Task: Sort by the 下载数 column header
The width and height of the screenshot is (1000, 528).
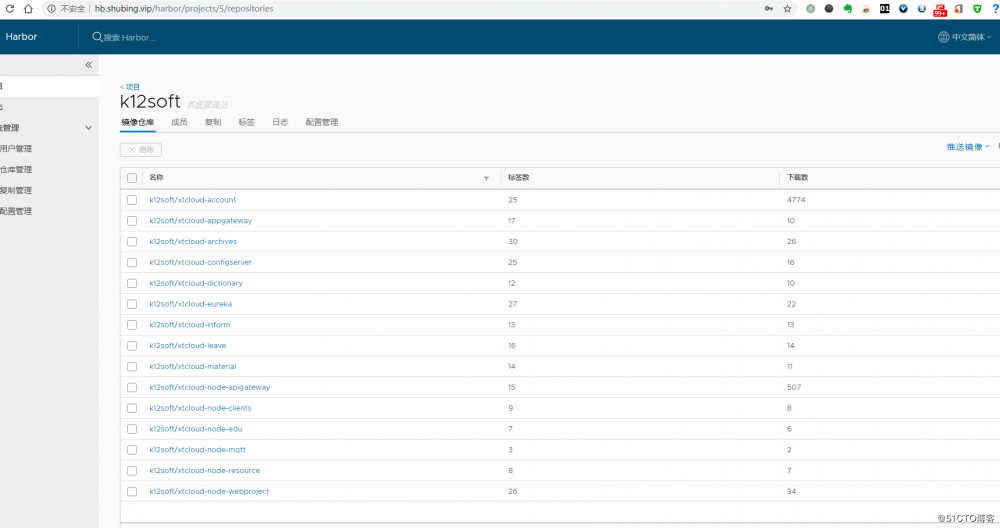Action: (x=797, y=178)
